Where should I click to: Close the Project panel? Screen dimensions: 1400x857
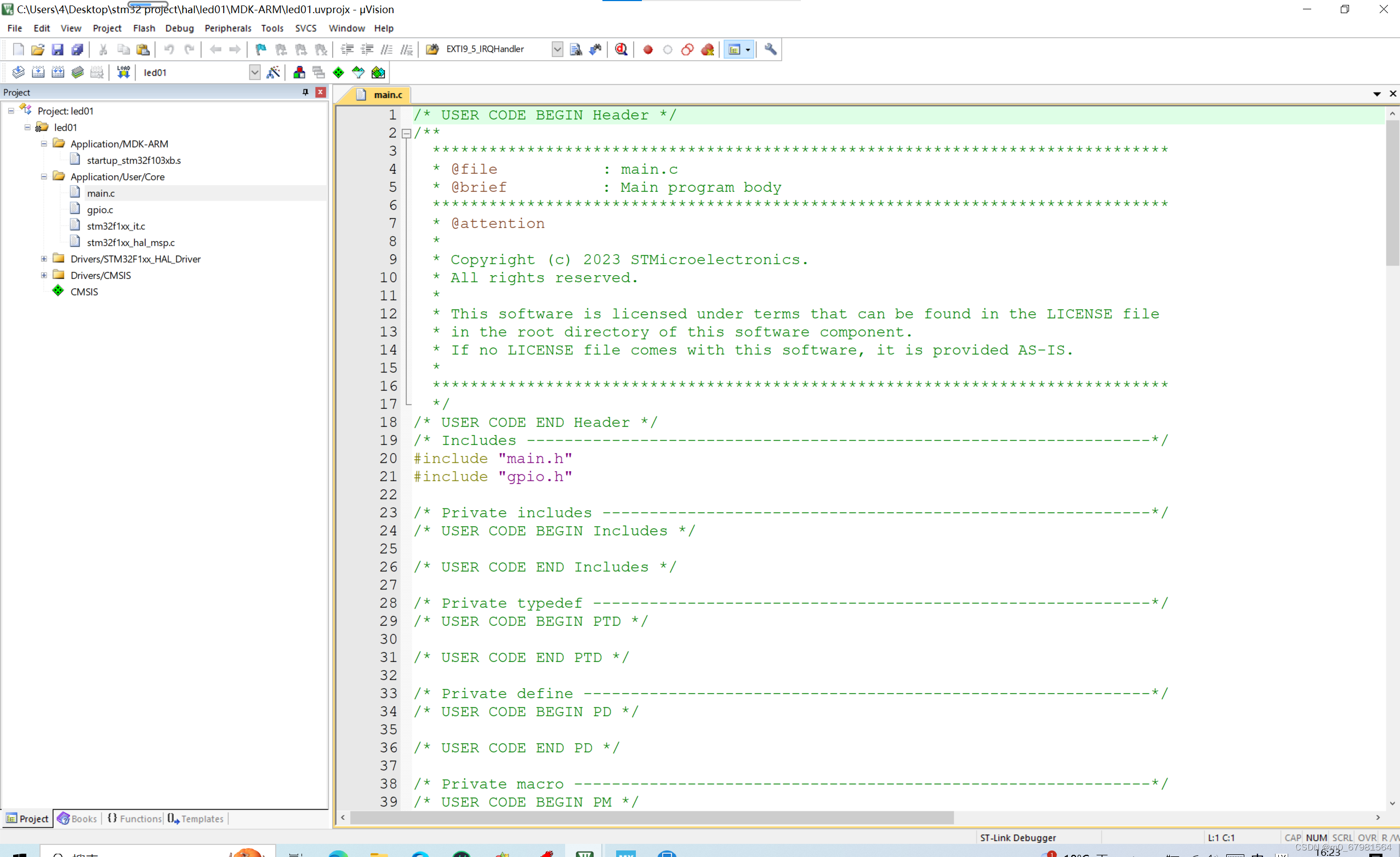(321, 92)
